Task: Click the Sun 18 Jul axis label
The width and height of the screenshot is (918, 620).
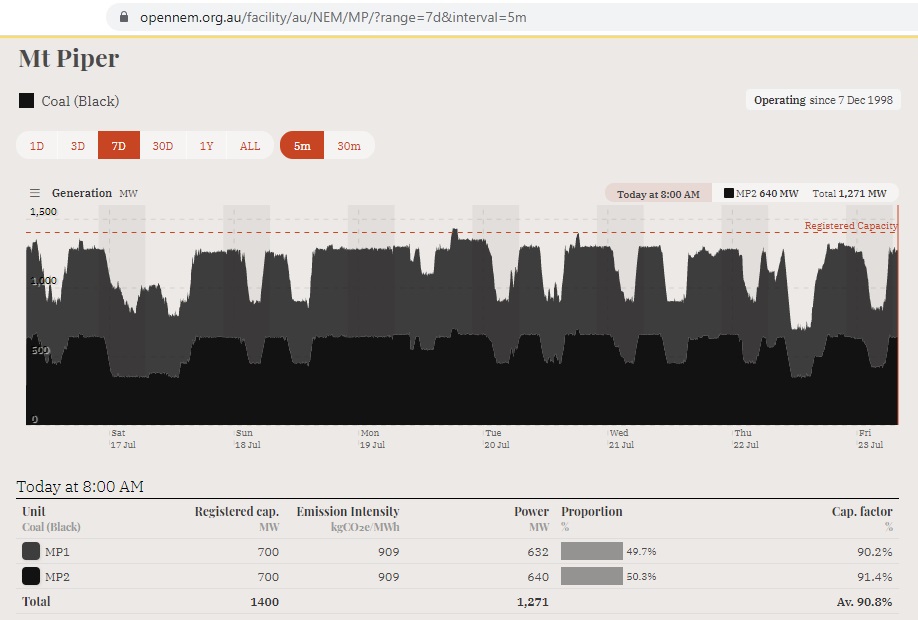Action: pos(248,439)
